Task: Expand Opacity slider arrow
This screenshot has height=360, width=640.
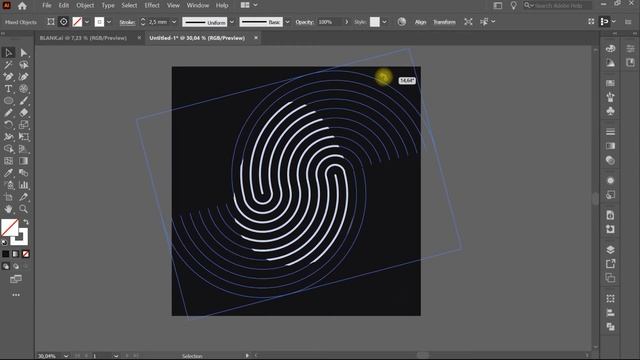Action: click(347, 22)
